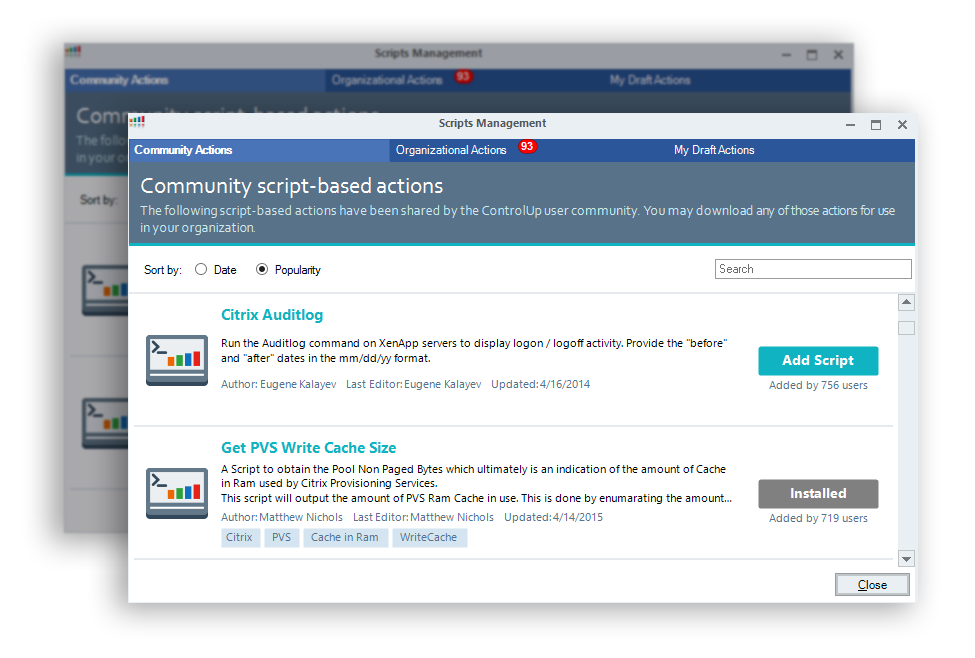Click 'Last Editor: Eugene Kalayev' text

414,384
